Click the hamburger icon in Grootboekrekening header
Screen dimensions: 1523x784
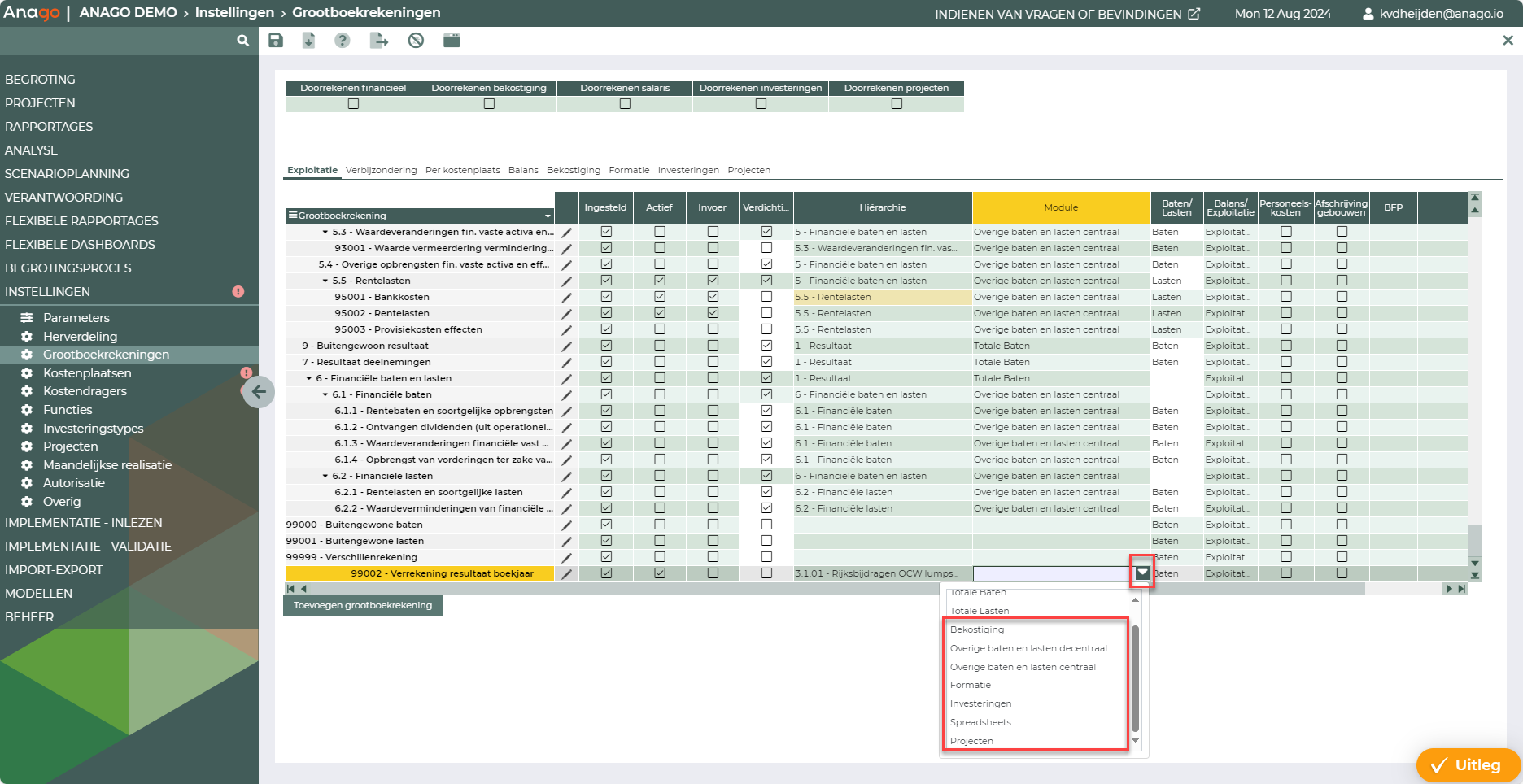[293, 216]
